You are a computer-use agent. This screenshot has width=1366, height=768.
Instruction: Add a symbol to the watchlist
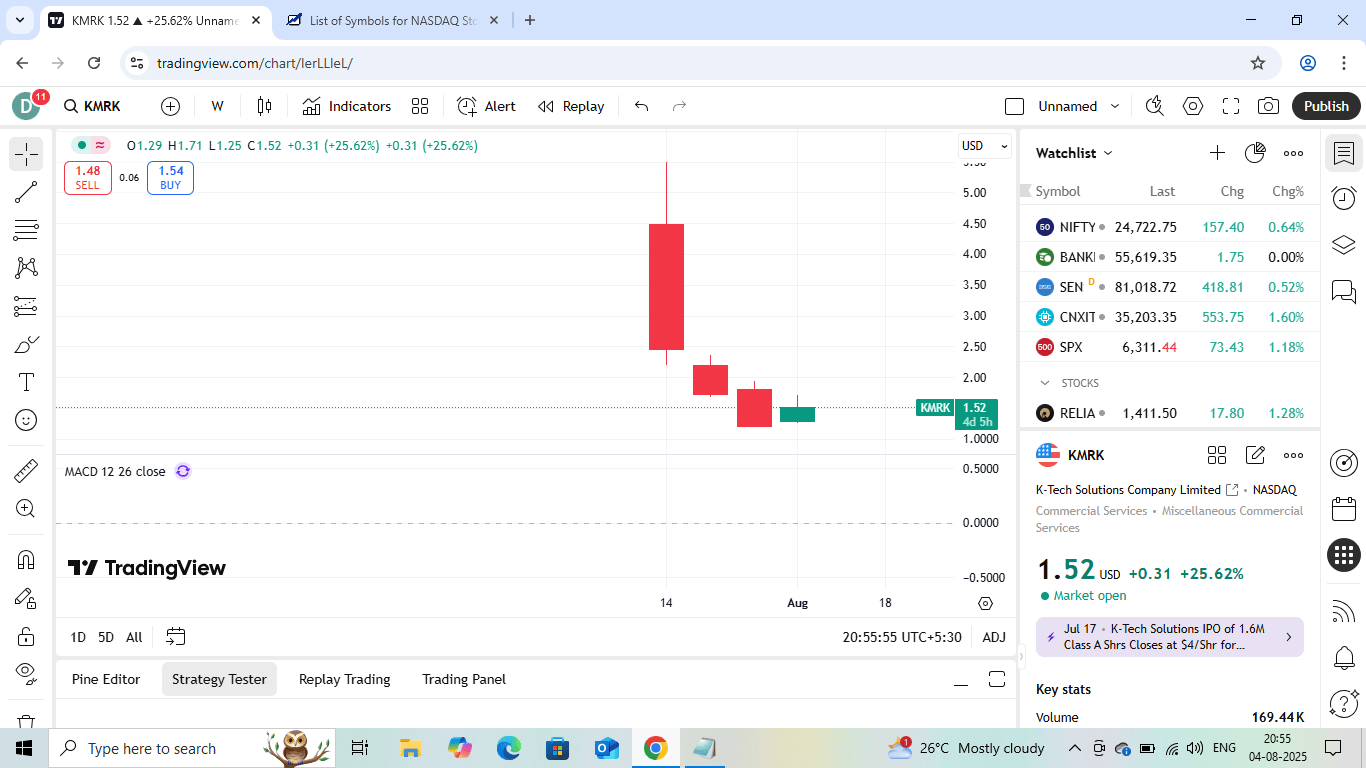(x=1217, y=153)
